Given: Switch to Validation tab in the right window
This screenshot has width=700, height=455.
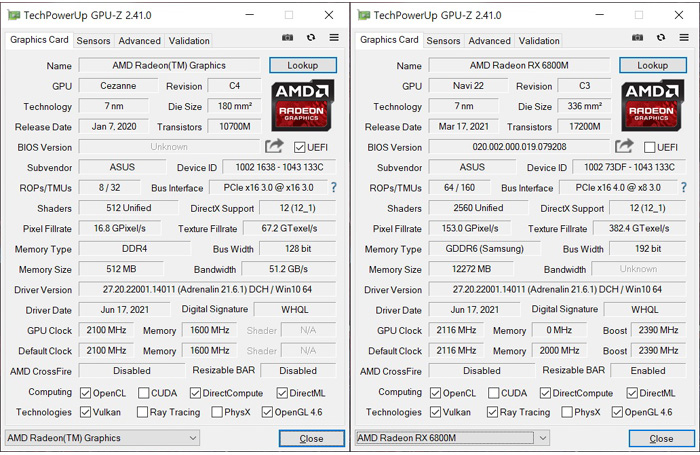Looking at the screenshot, I should click(539, 41).
